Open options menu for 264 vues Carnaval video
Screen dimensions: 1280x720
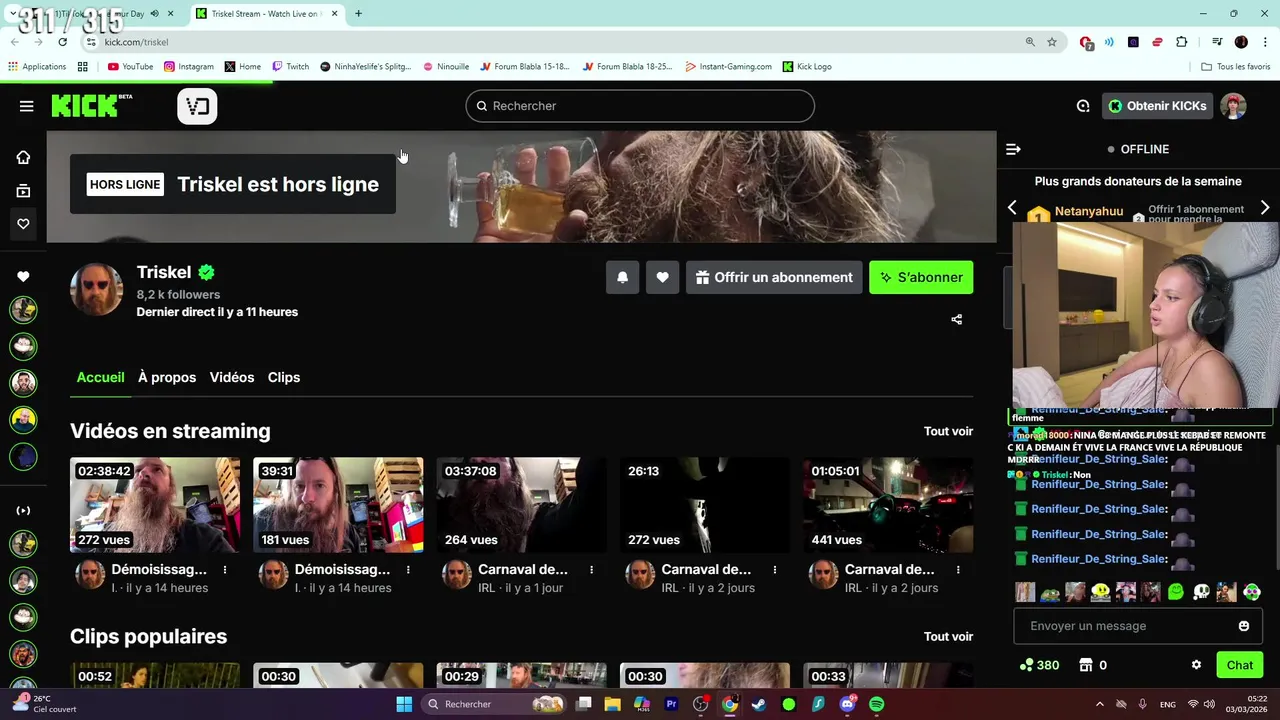coord(591,570)
